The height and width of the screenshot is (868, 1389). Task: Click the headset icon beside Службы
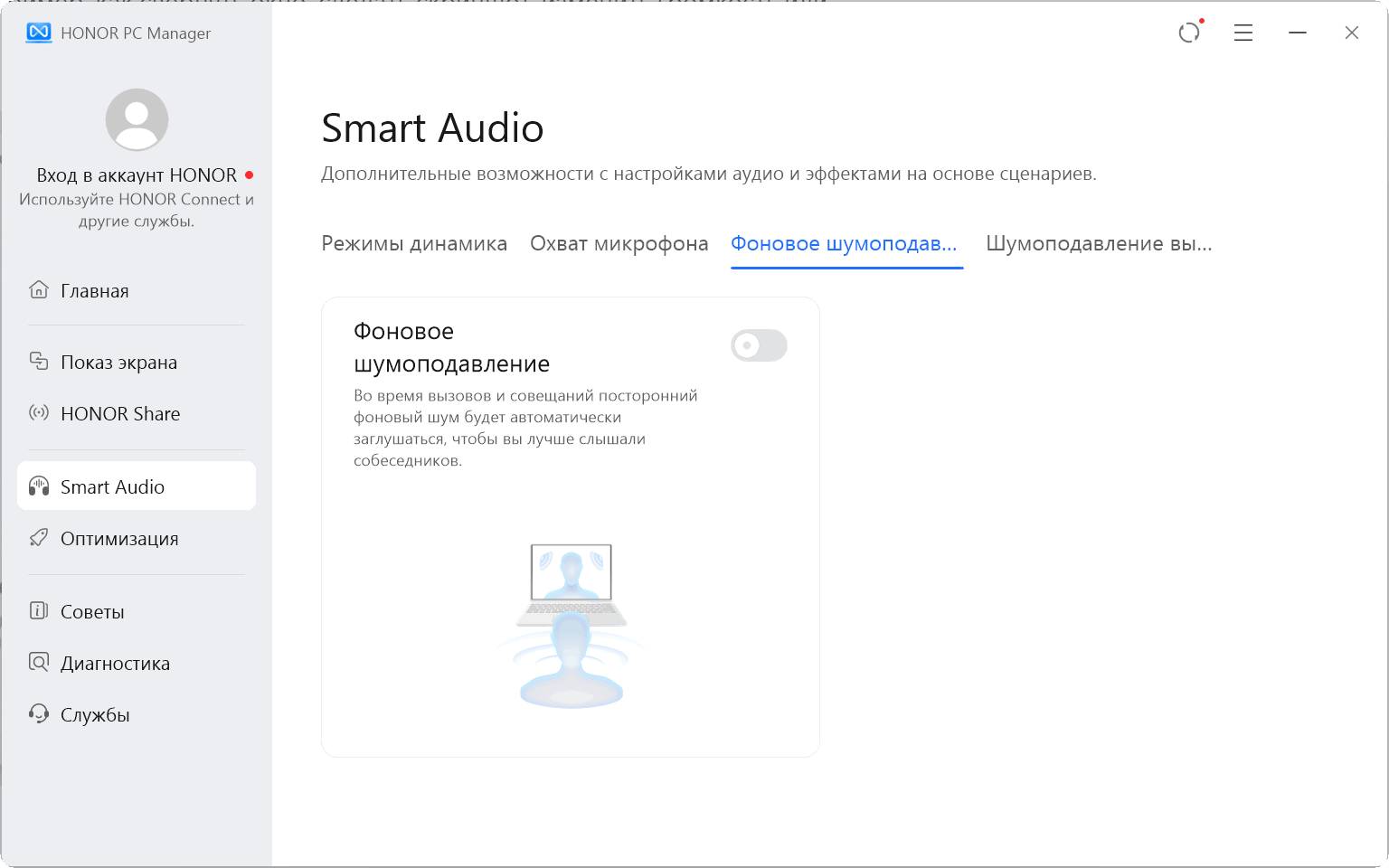click(x=39, y=714)
